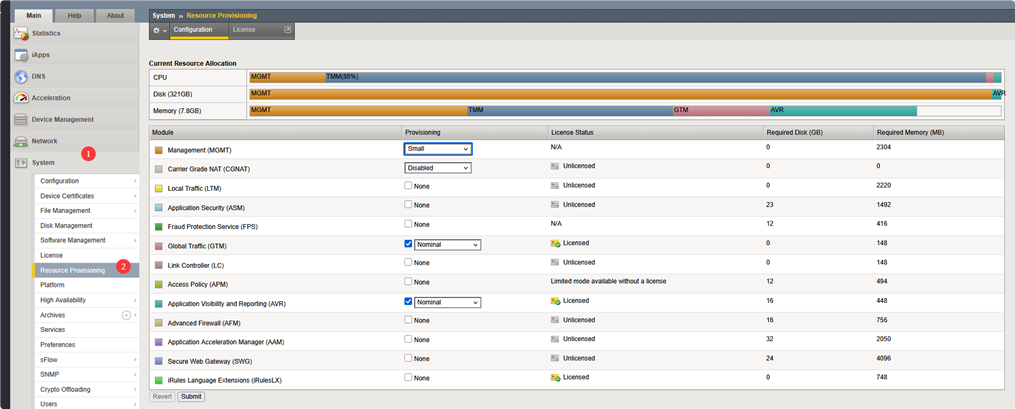Click the License tab pop-out icon
The width and height of the screenshot is (1015, 409).
(288, 30)
